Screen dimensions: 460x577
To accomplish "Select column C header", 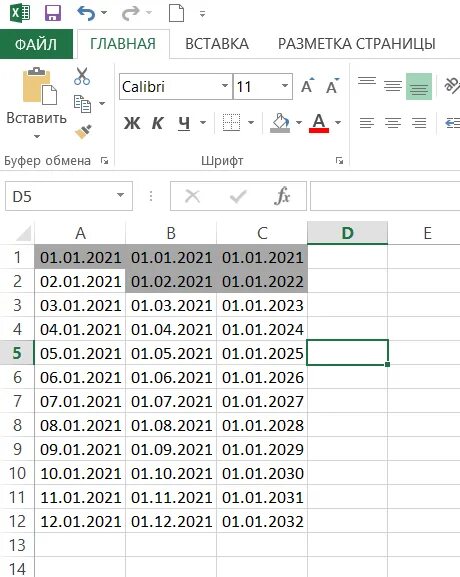I will (262, 233).
